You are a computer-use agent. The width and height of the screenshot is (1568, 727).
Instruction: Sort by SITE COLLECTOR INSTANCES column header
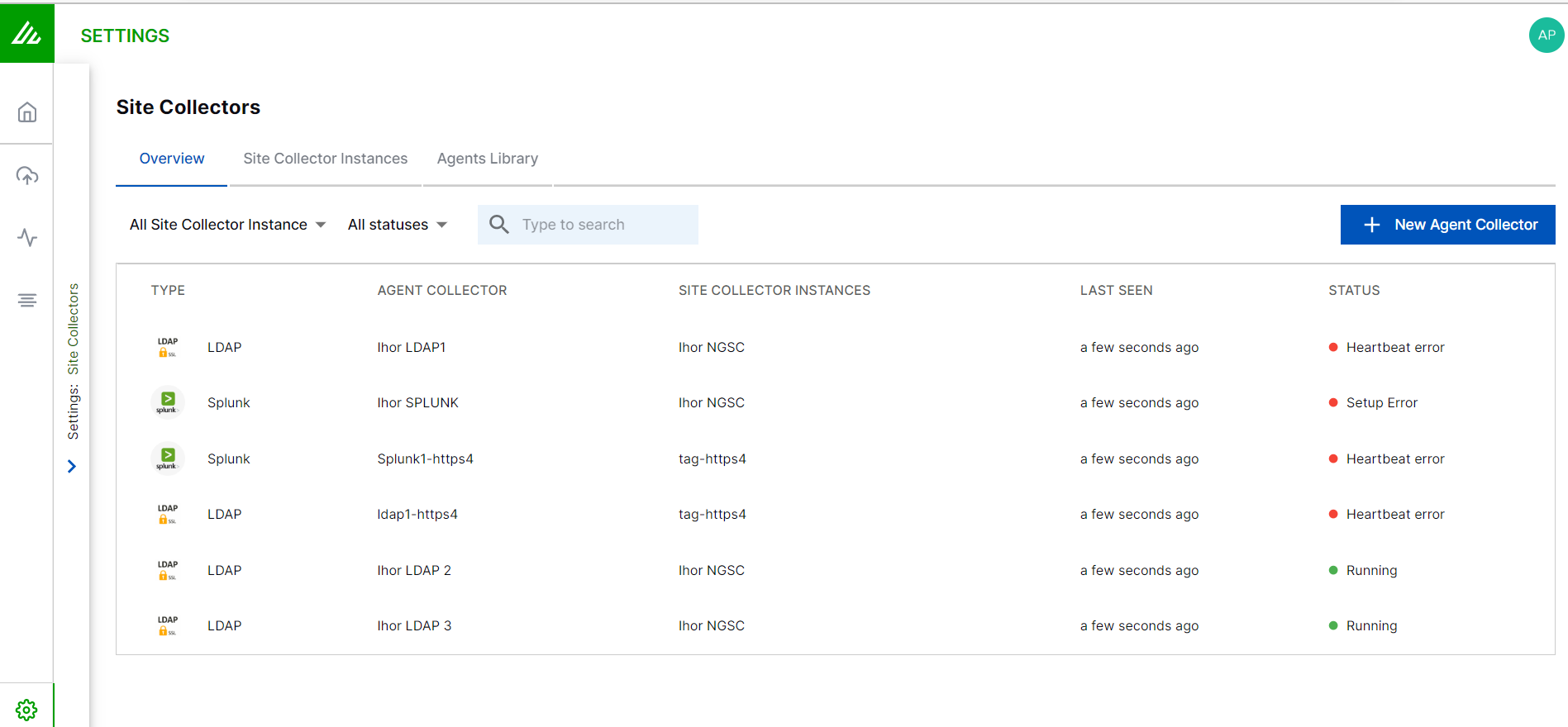[x=774, y=290]
